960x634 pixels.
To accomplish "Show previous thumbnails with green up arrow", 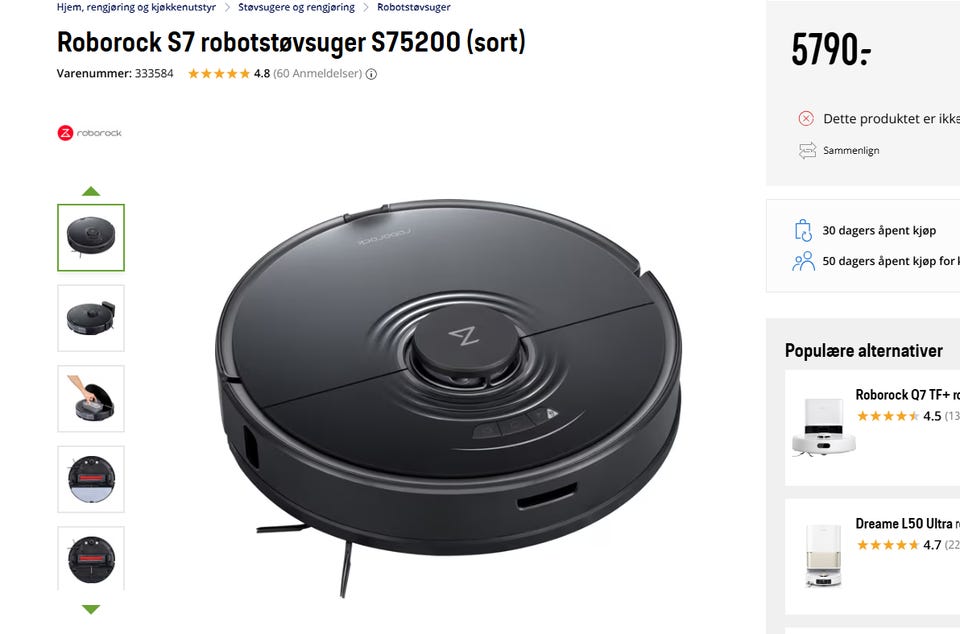I will coord(91,191).
